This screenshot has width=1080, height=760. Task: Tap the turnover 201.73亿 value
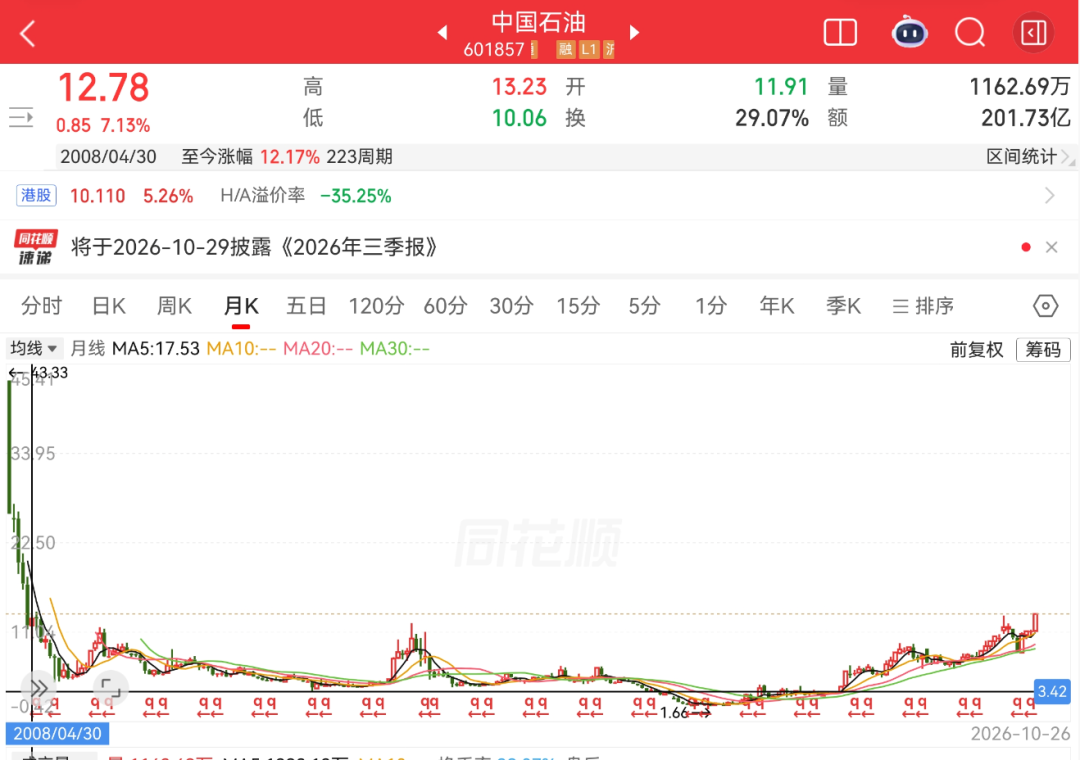1026,118
